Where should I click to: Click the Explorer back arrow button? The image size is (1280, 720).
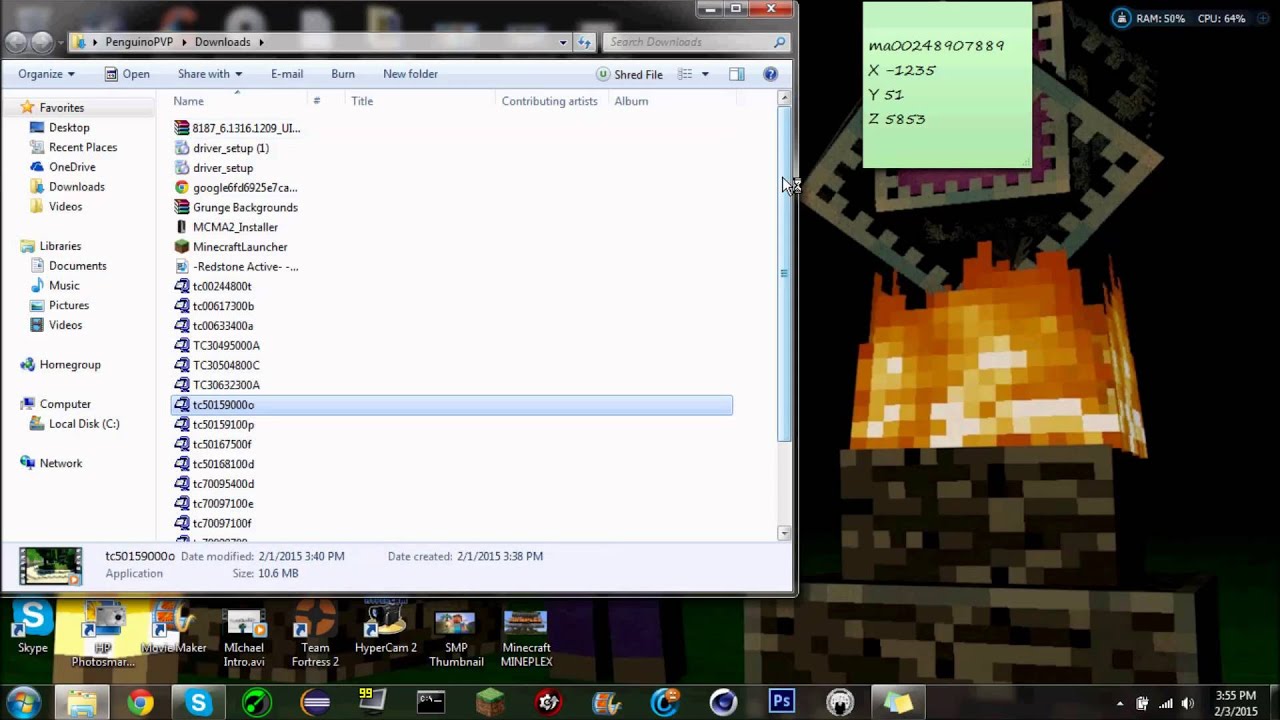[16, 42]
